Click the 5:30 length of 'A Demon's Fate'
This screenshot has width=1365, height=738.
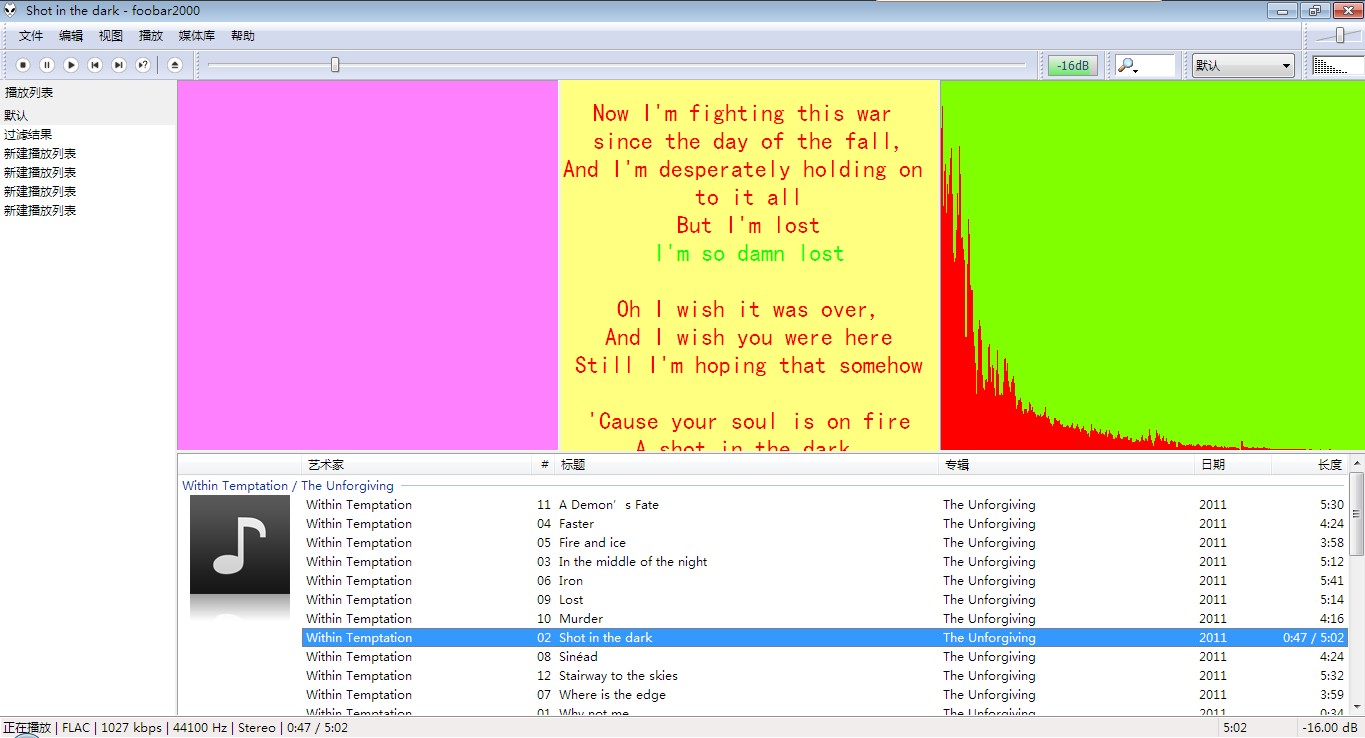tap(1332, 505)
